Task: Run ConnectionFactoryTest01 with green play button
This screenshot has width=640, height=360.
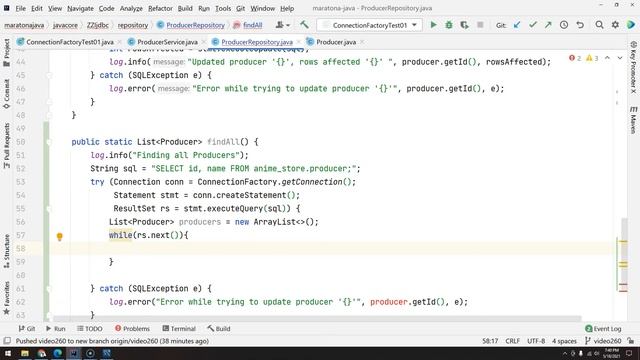Action: pos(433,25)
